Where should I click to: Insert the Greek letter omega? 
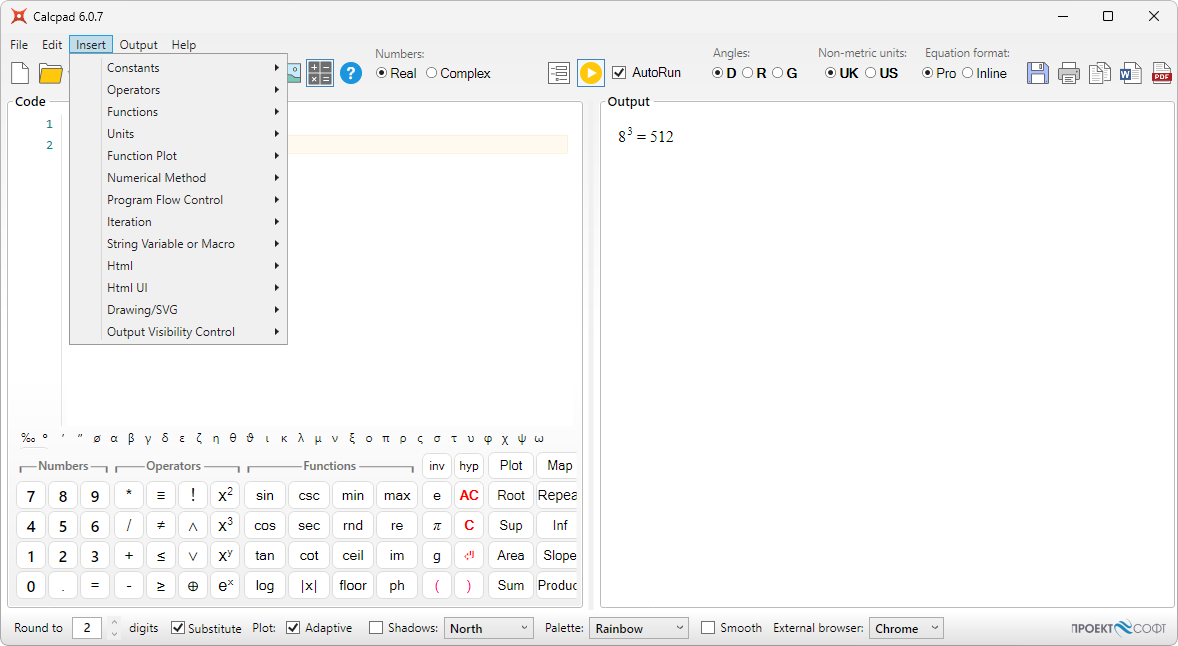[x=539, y=438]
